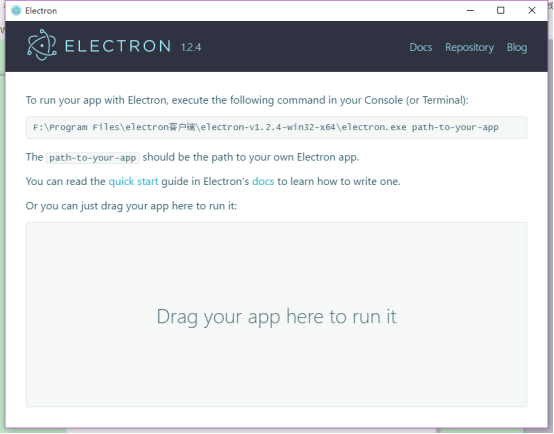Close the Electron window
554x434 pixels.
click(531, 11)
